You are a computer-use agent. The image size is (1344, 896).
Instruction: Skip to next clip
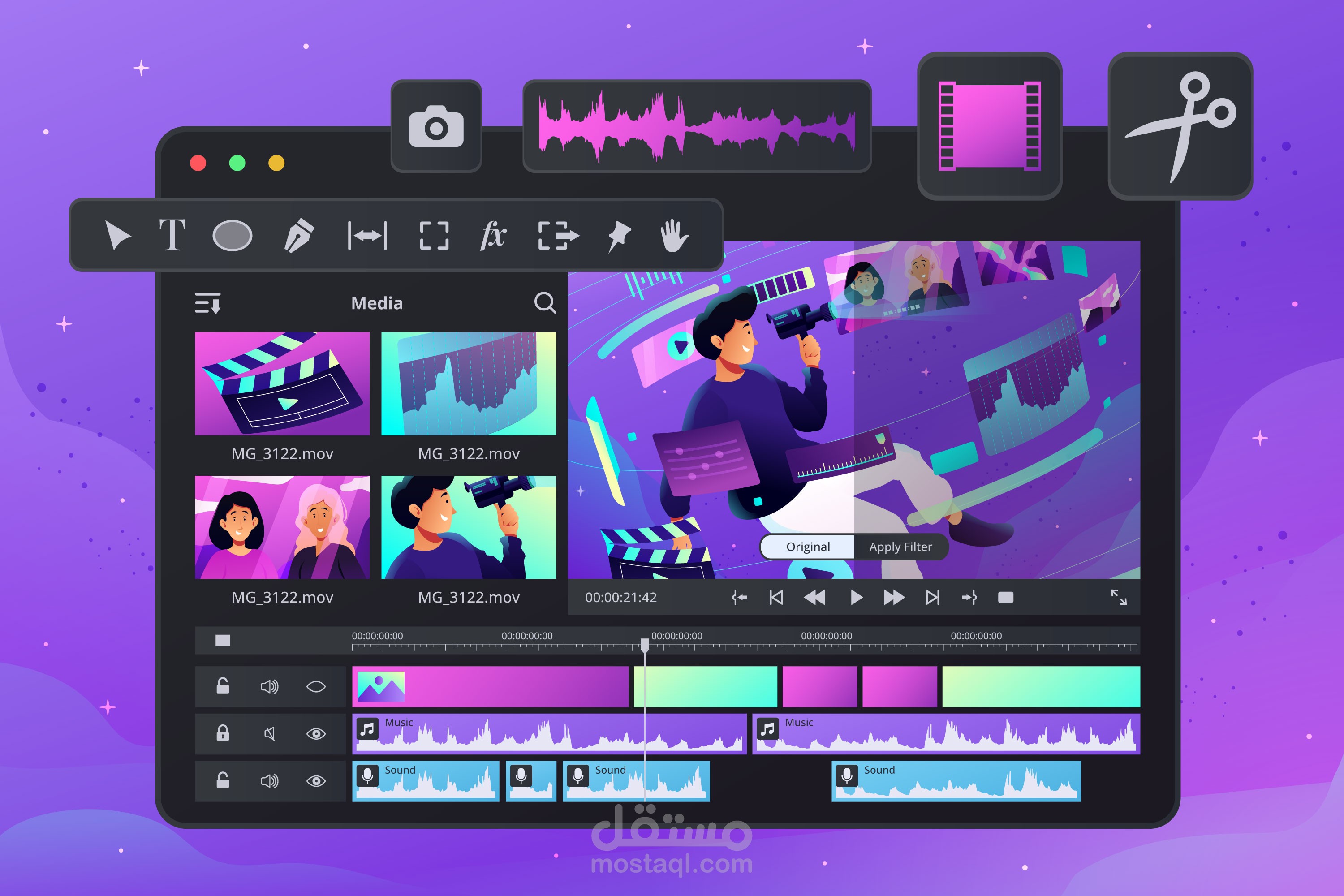pyautogui.click(x=933, y=598)
